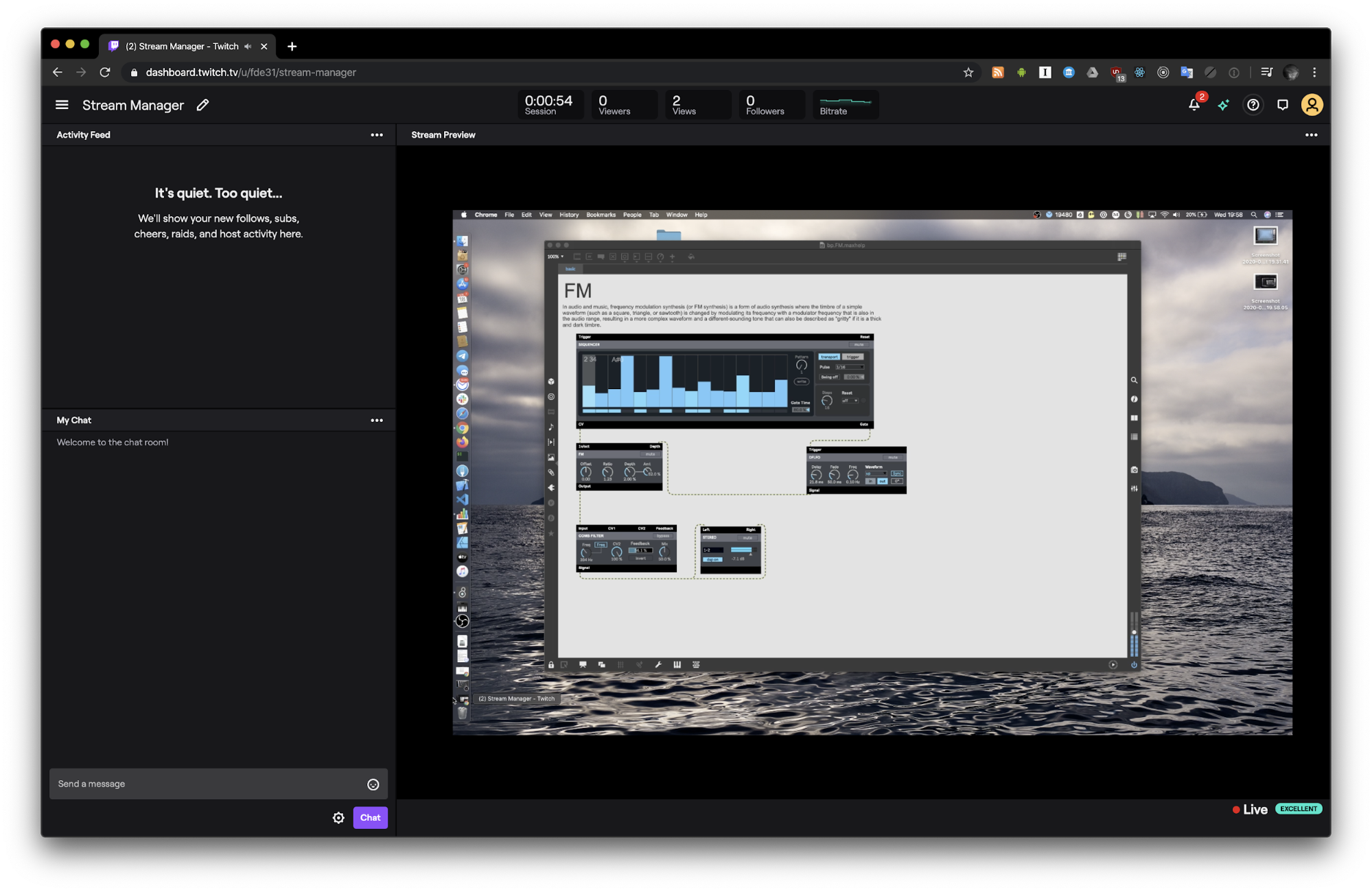Image resolution: width=1372 pixels, height=892 pixels.
Task: Click Help menu in stream preview
Action: 701,215
